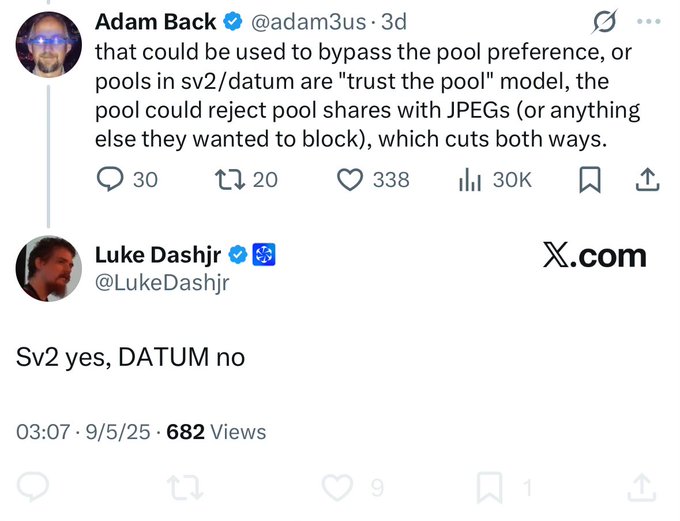Screen dimensions: 680x521
Task: Click Luke Dashjr's display name
Action: click(x=158, y=256)
